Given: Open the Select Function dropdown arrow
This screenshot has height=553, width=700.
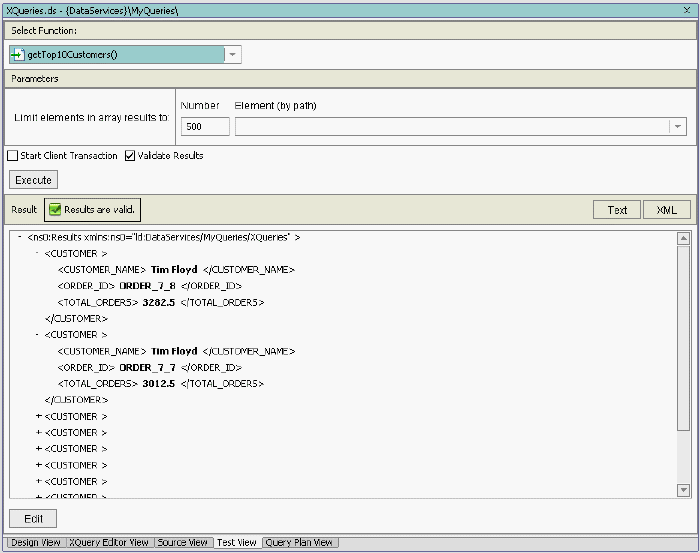Looking at the screenshot, I should [x=232, y=54].
